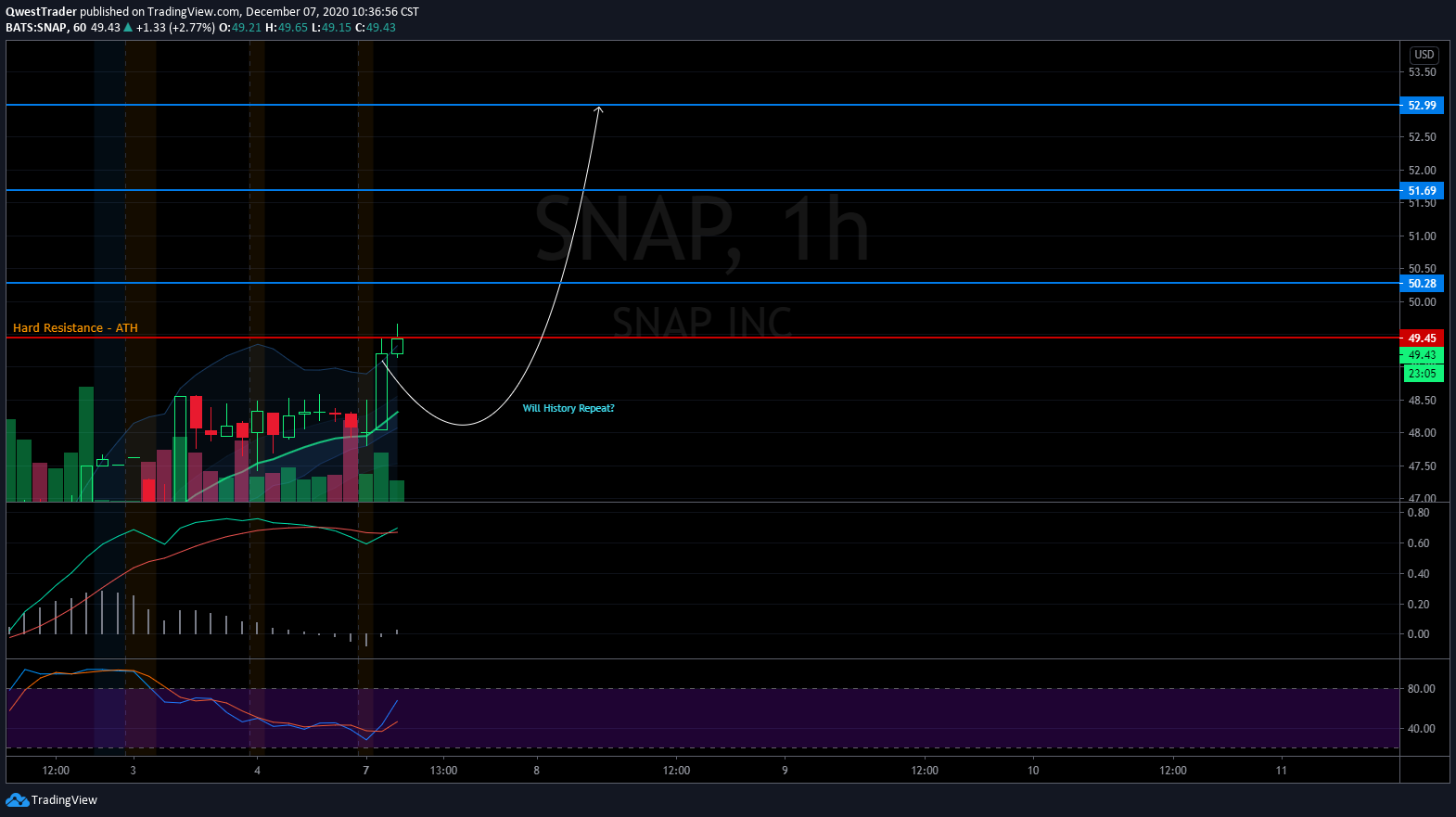Click the 0.00 MACD axis label

[1418, 634]
